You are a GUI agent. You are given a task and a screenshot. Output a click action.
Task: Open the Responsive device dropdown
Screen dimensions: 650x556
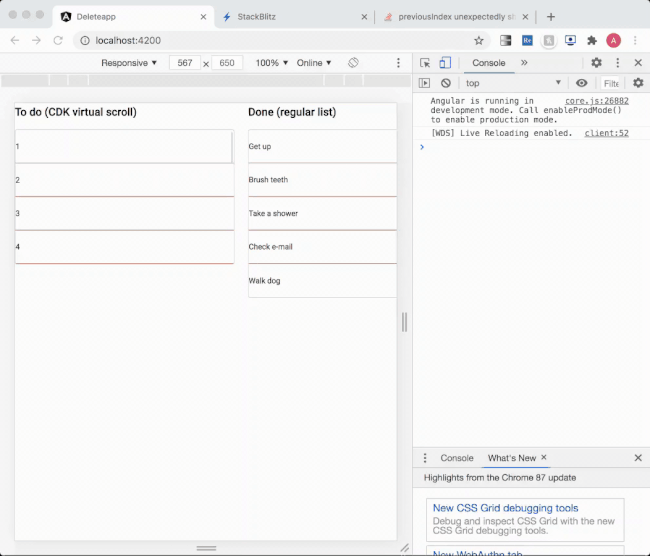(129, 63)
